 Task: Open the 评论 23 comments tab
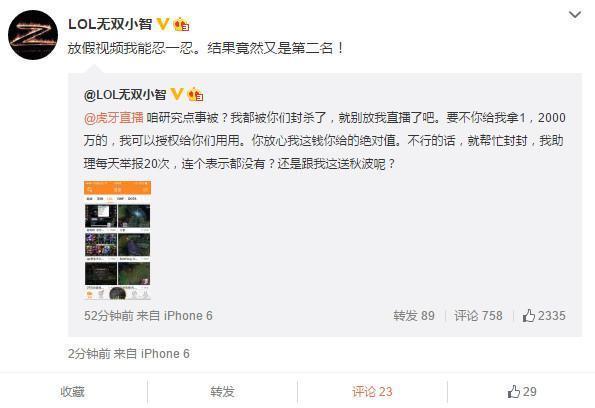click(x=372, y=392)
